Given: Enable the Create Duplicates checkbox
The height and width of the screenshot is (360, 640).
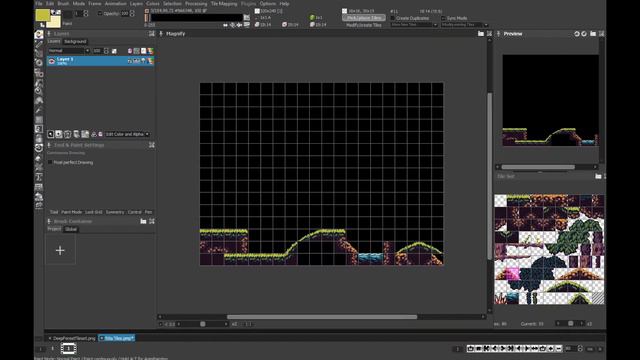Looking at the screenshot, I should pos(393,18).
